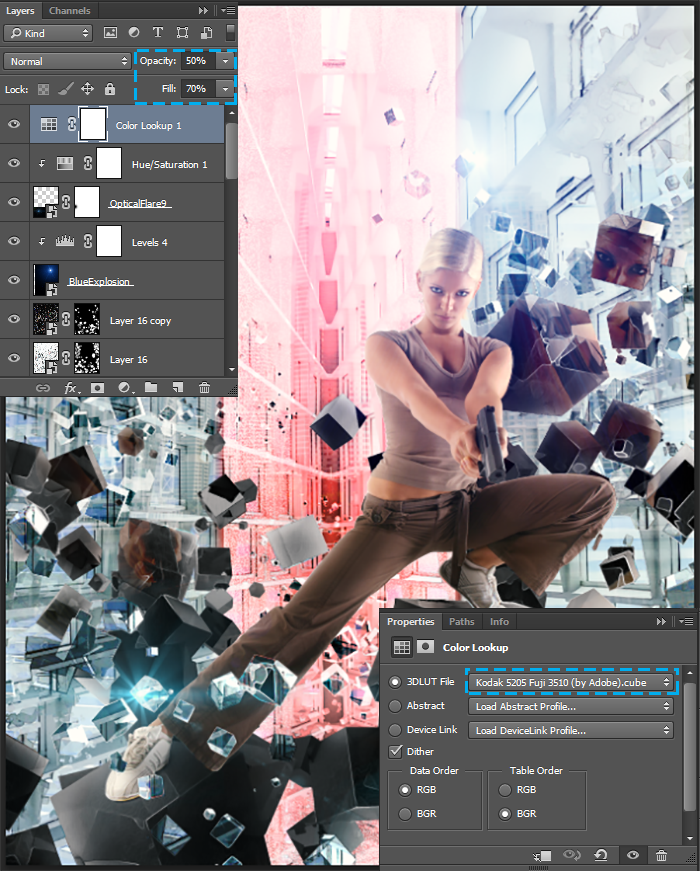Lock image pixels brush icon
This screenshot has width=700, height=871.
point(66,89)
